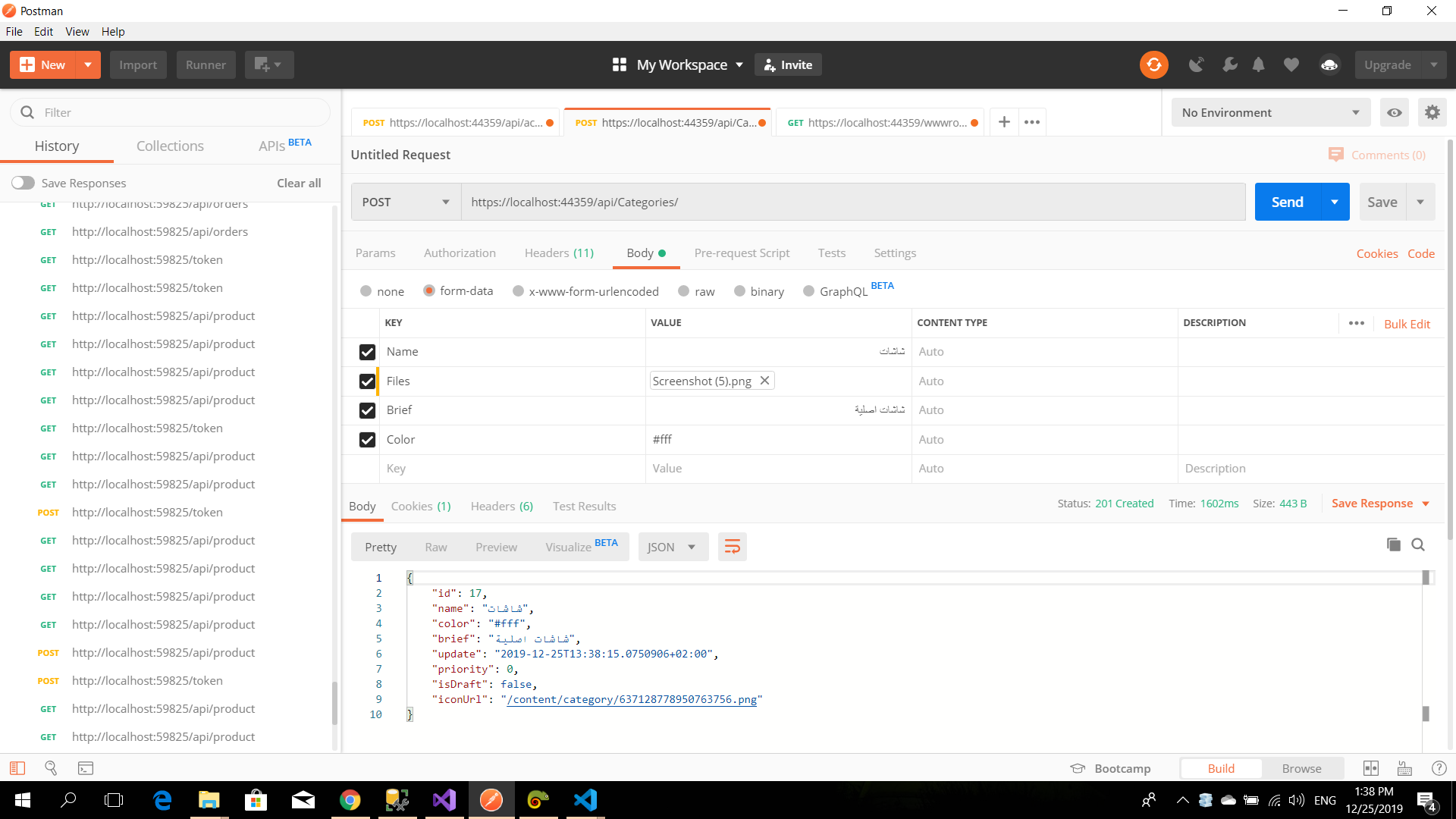This screenshot has height=819, width=1456.
Task: Switch to the Collections sidebar tab
Action: point(170,146)
